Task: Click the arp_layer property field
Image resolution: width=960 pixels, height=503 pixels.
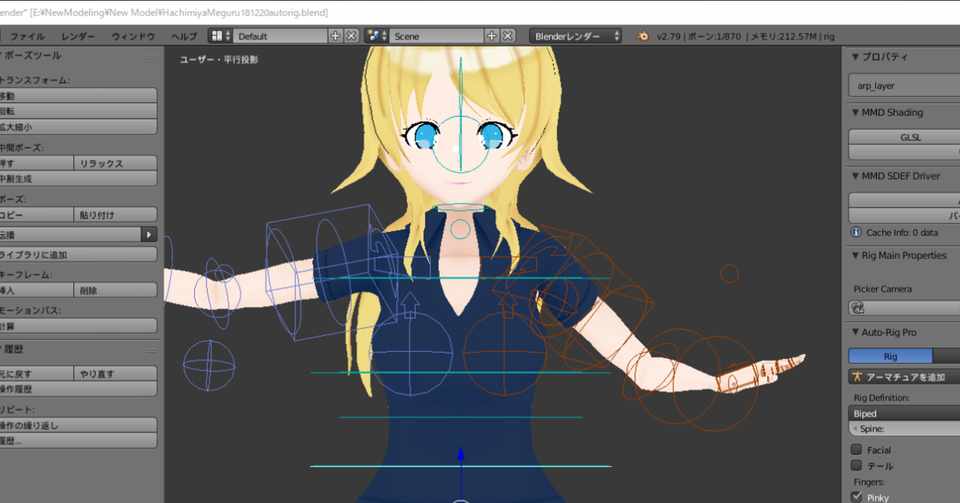Action: coord(904,86)
